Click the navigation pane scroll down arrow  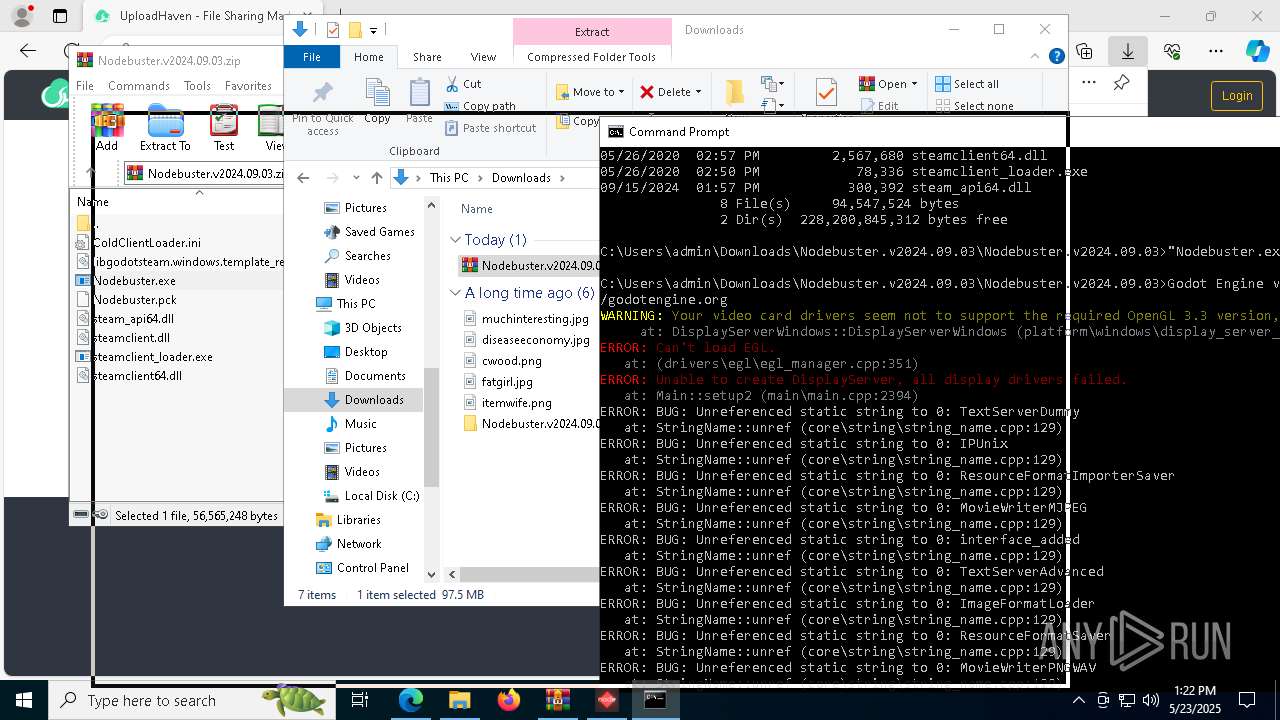(x=432, y=574)
